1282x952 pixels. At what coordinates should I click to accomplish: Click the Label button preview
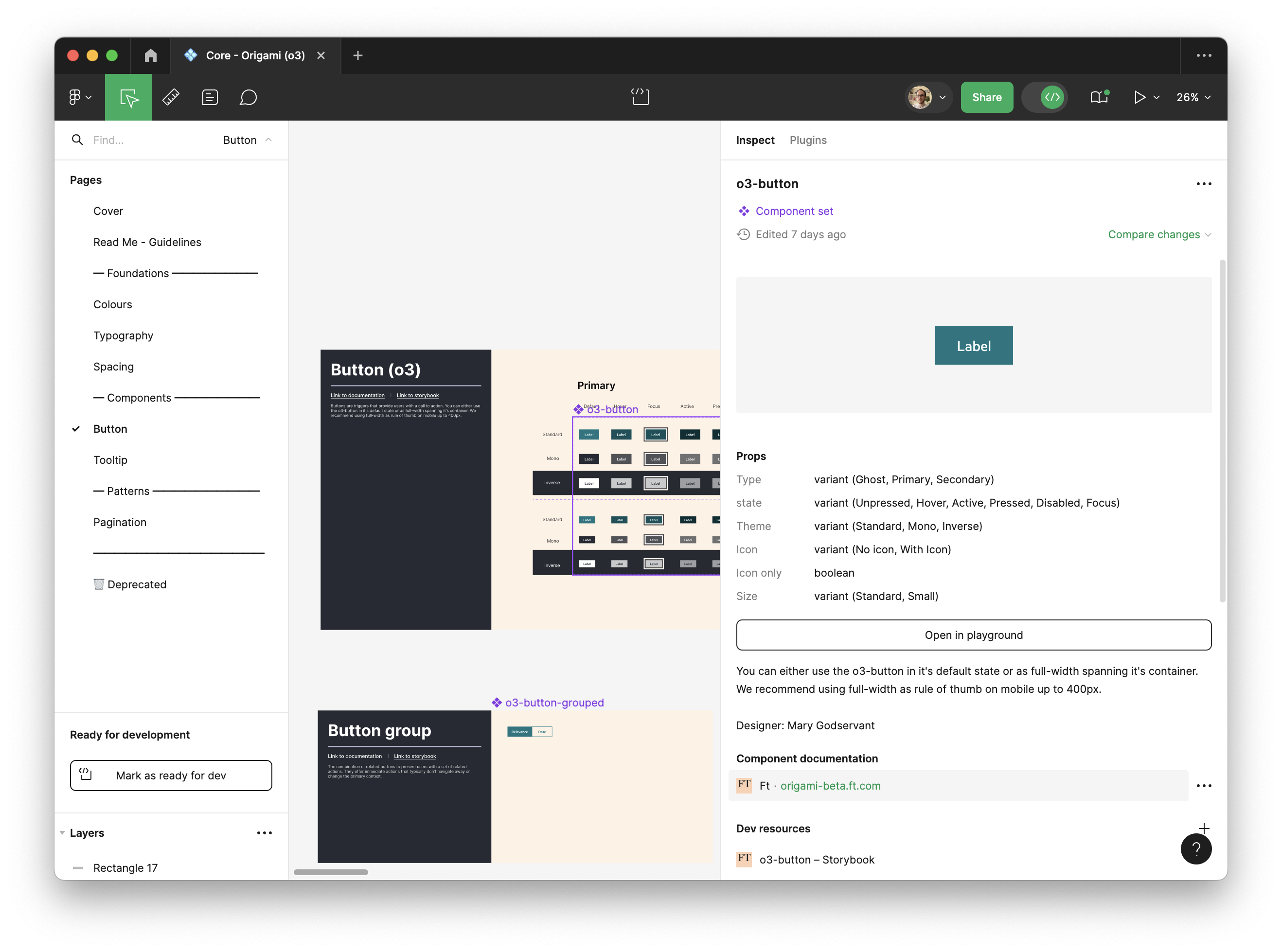tap(974, 345)
